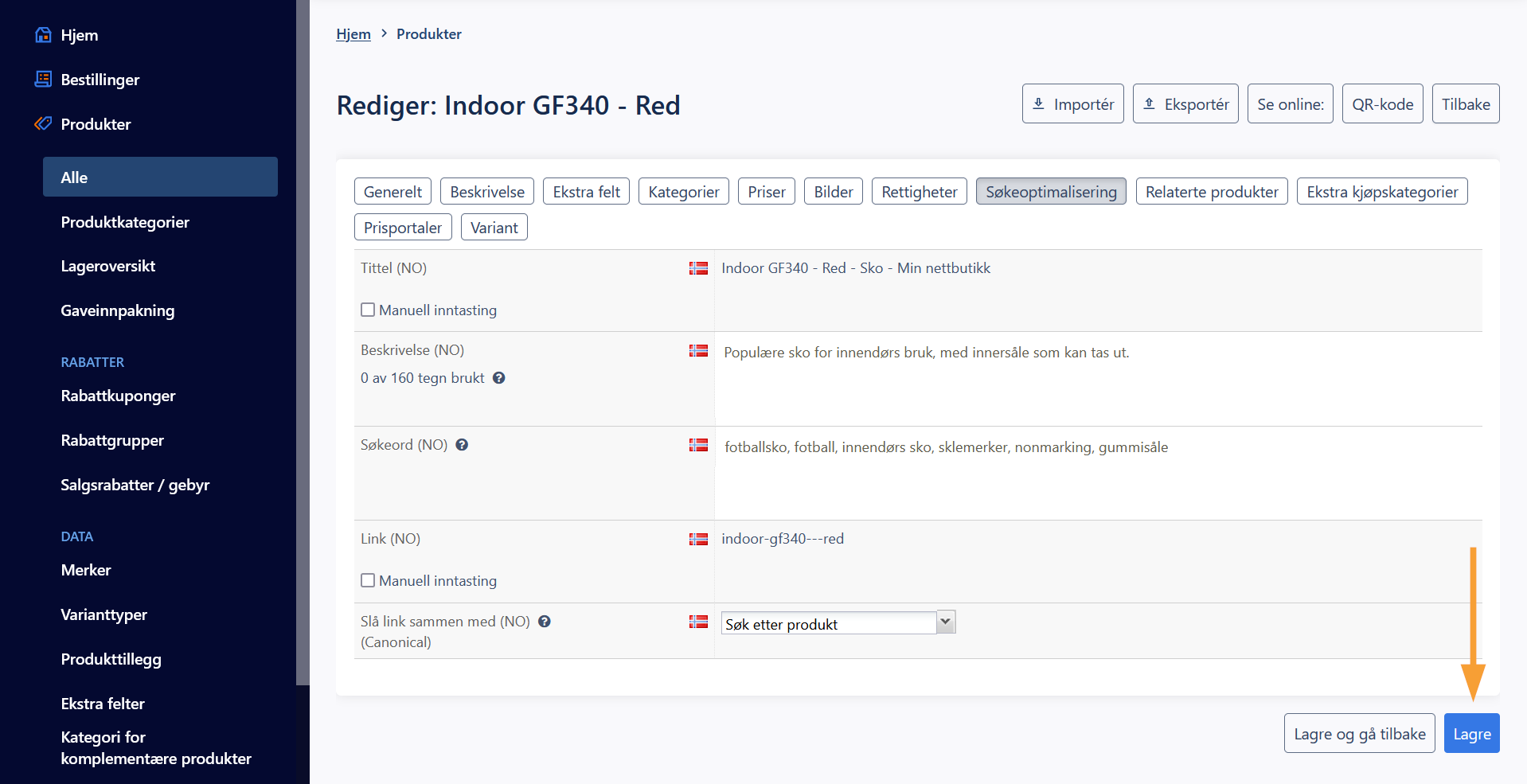Open help icon next to Søkeord (NO)
The width and height of the screenshot is (1527, 784).
[x=462, y=445]
